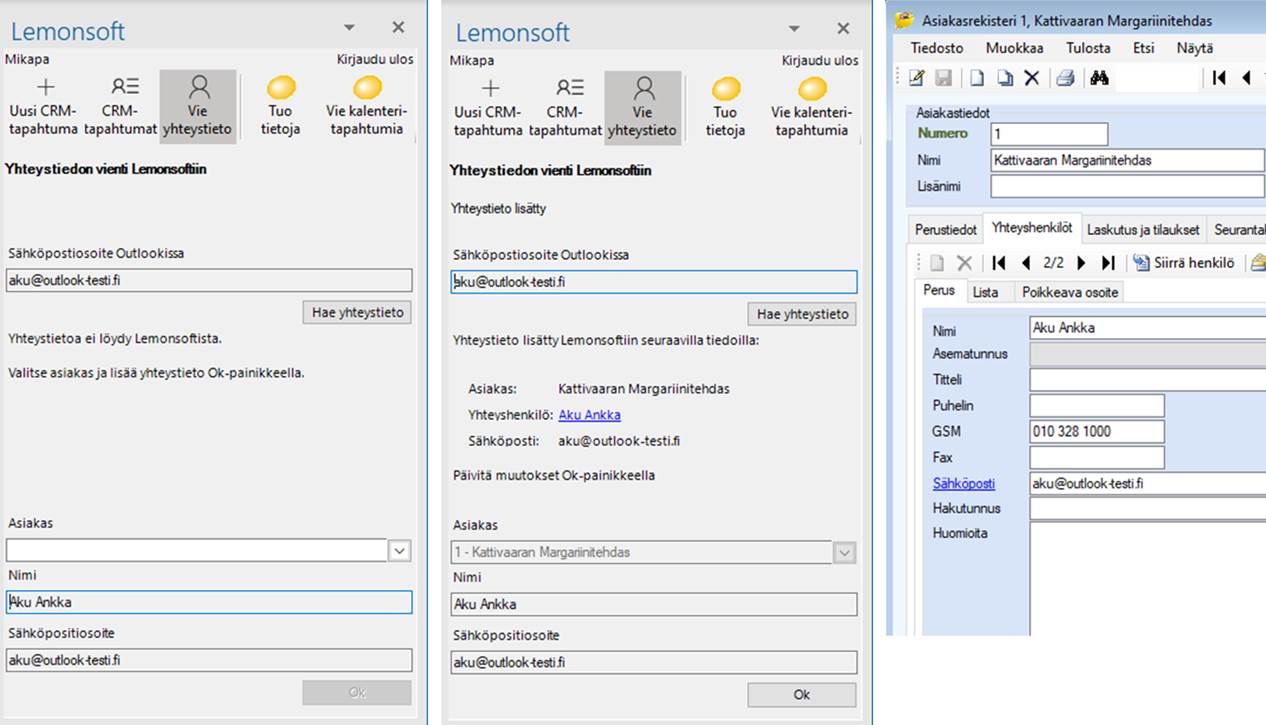Click the edit pencil icon in Asiakasrekisteri toolbar
This screenshot has width=1266, height=725.
pyautogui.click(x=917, y=78)
